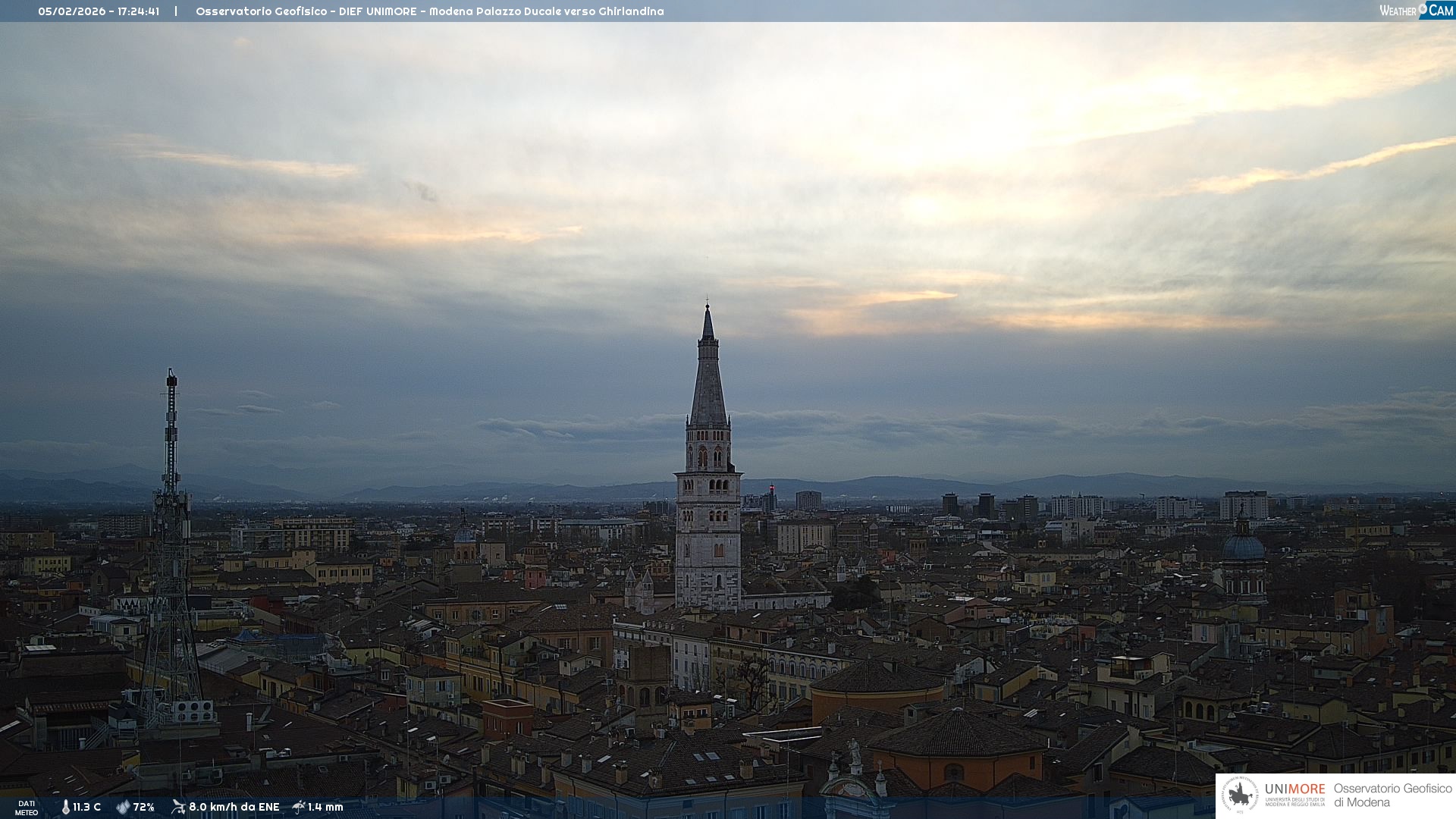Click the Osservatorio Geofisico di Modena text

click(1392, 795)
